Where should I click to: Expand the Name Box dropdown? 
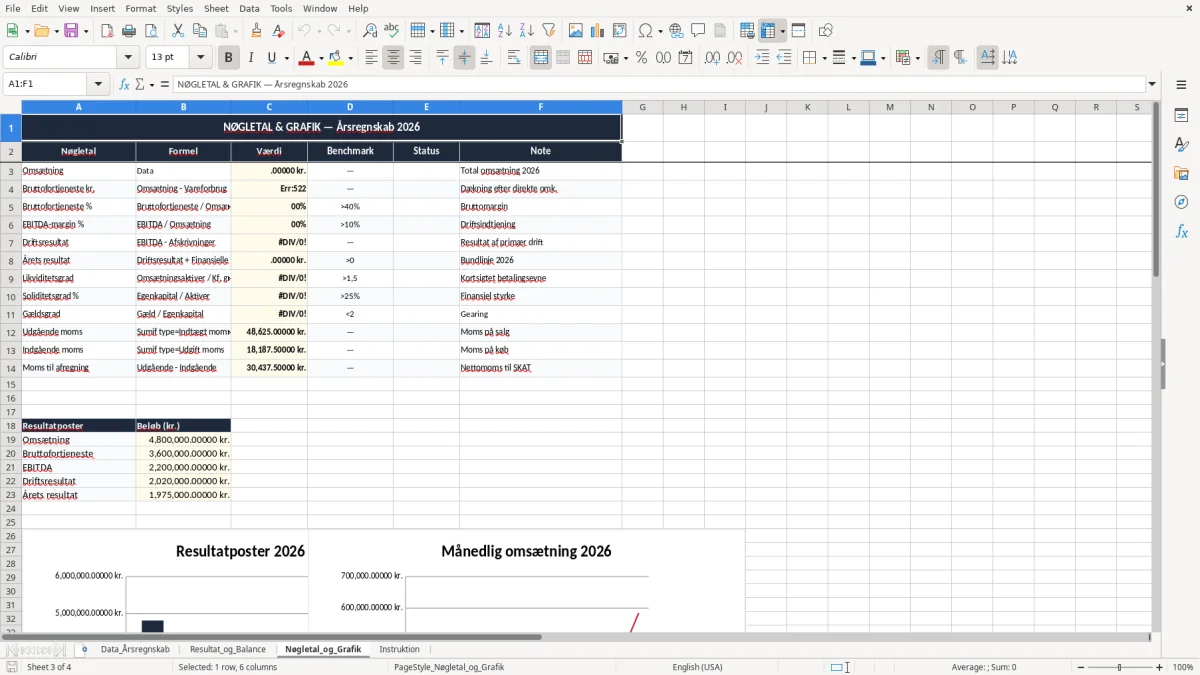tap(98, 84)
